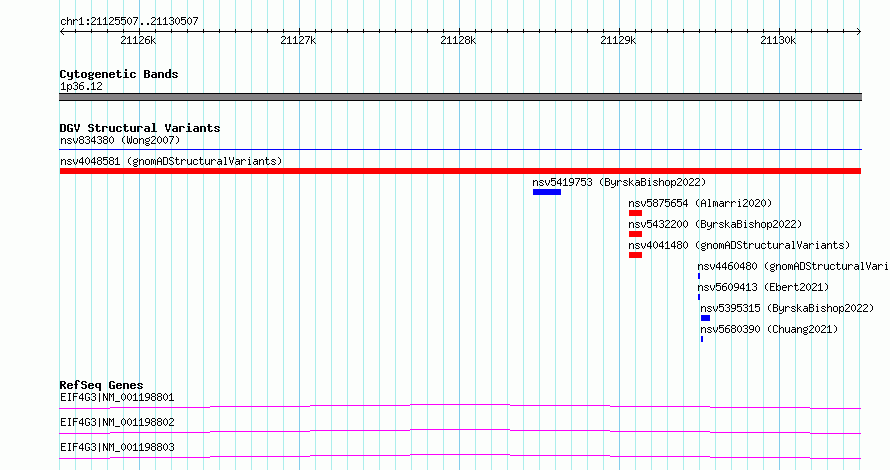
Task: Click the left arrow of the coordinate ruler
Action: (62, 32)
